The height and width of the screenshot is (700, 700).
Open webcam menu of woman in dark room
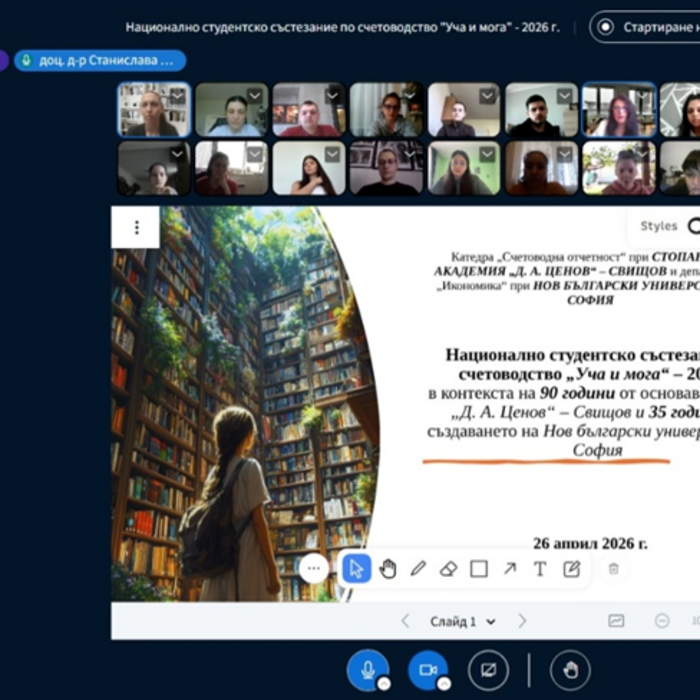coord(177,154)
